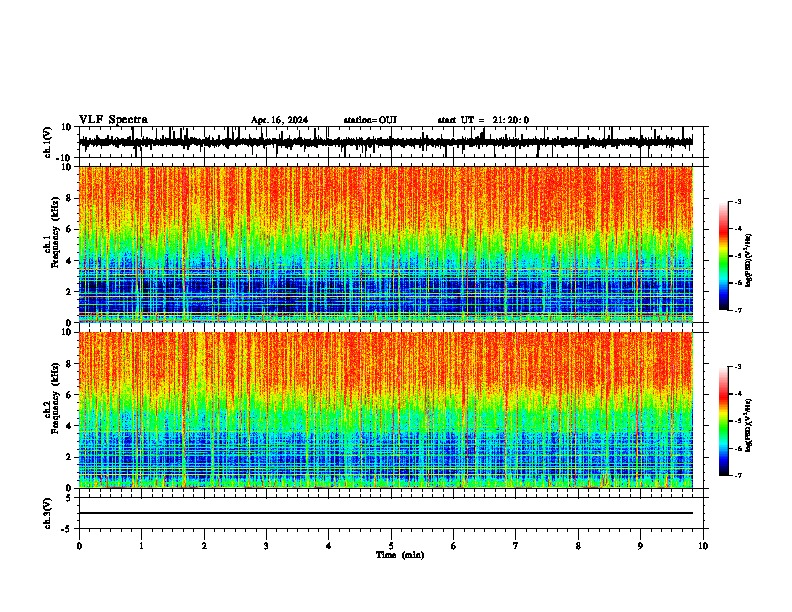Click the "ch.3(V)" axis label
Viewport: 792px width, 612px height.
pos(48,514)
